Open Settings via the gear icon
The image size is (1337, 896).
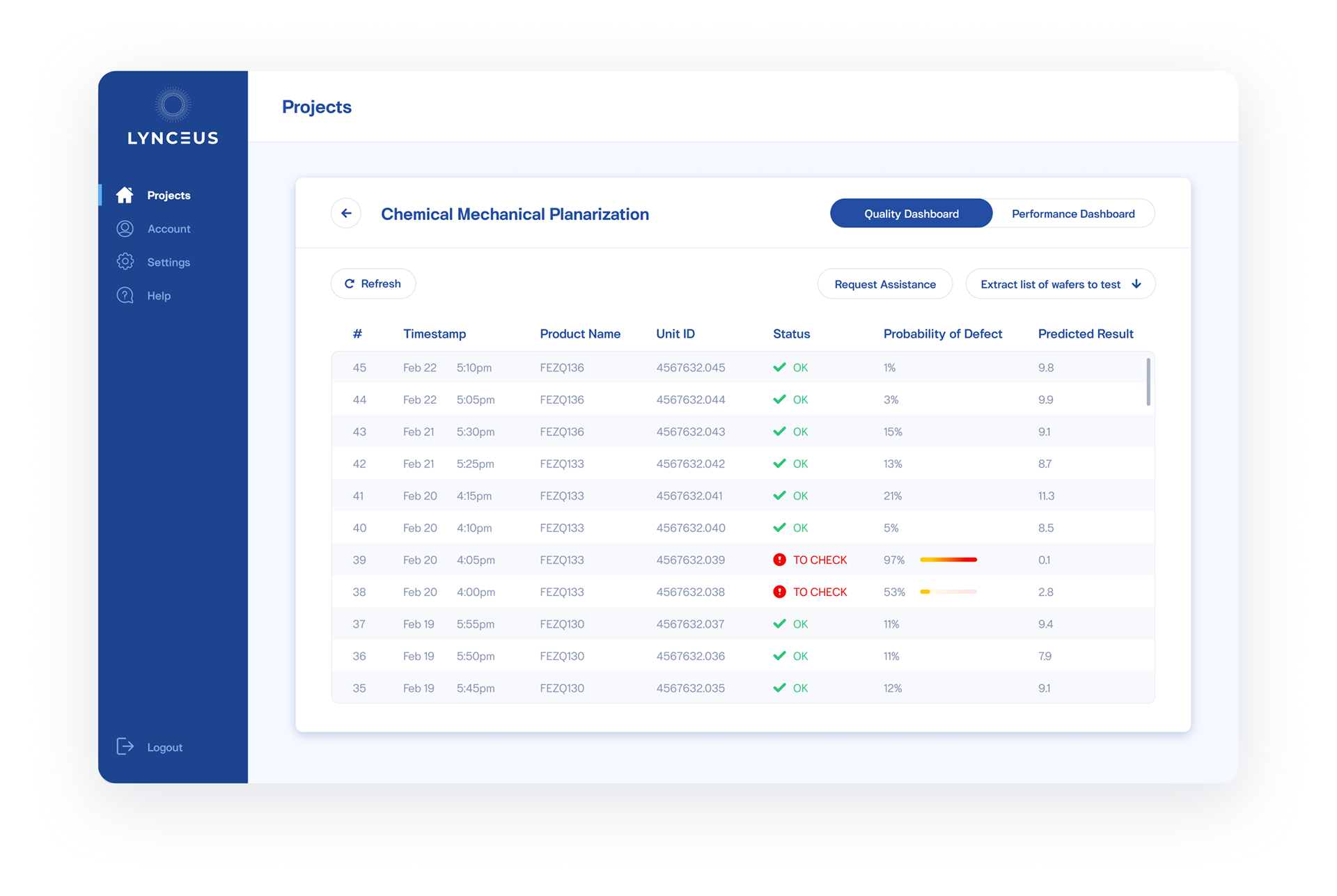click(125, 262)
